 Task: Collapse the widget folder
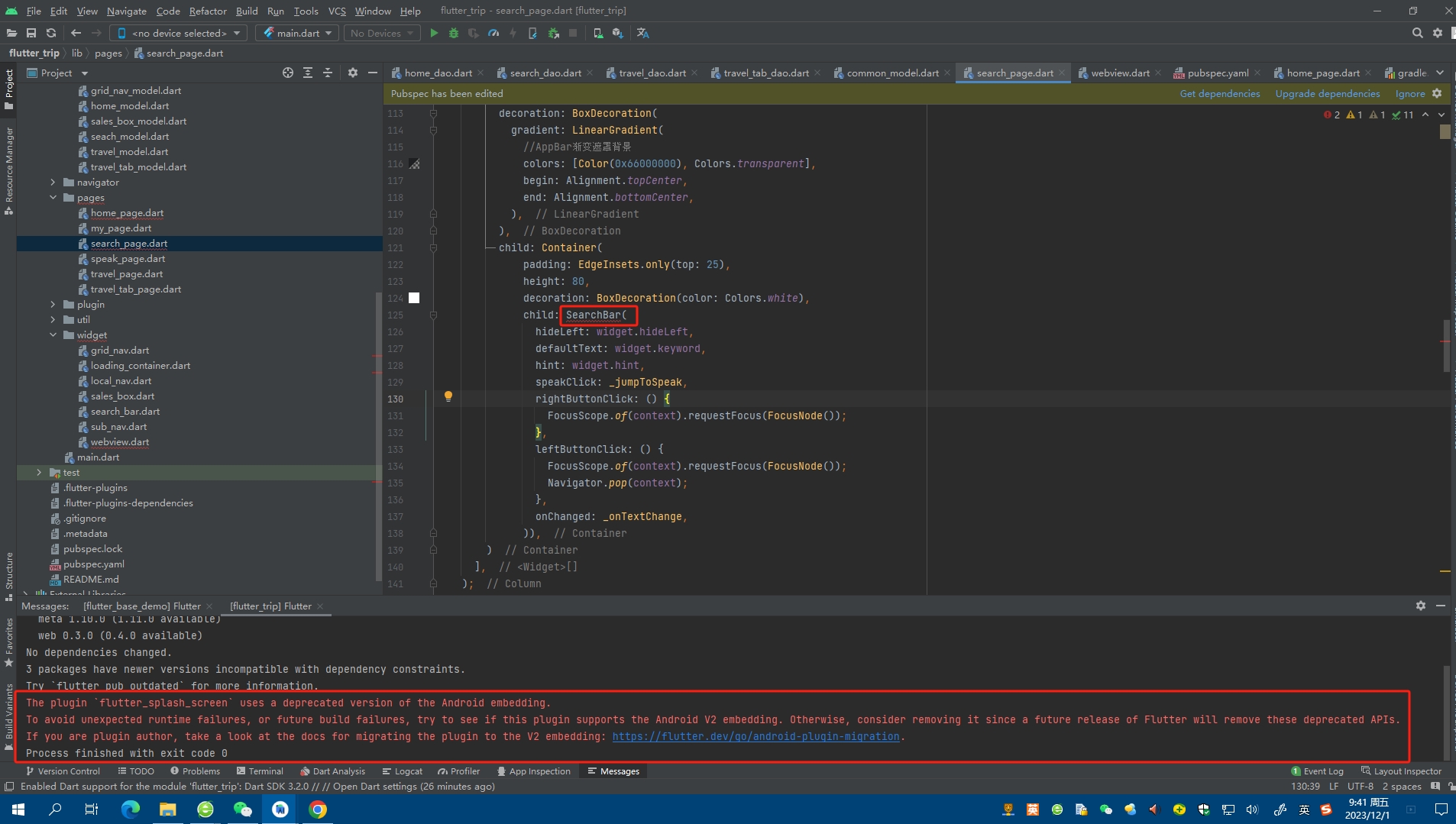tap(53, 335)
